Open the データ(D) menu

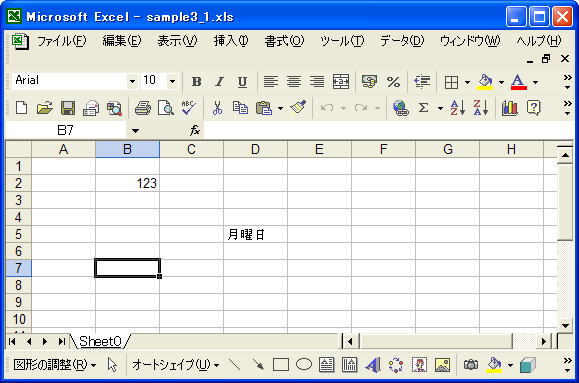point(402,41)
